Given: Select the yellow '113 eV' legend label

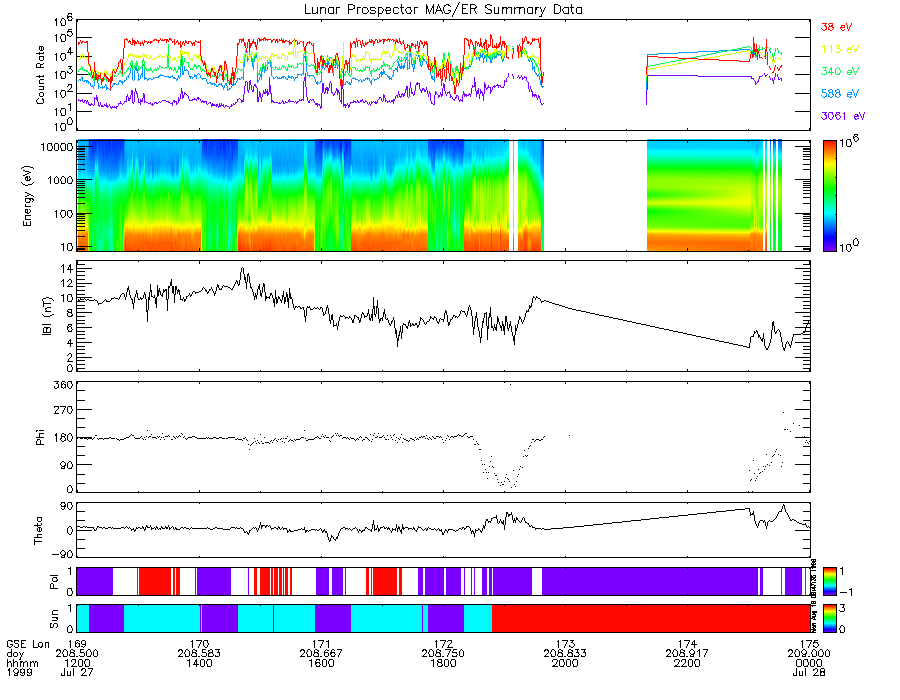Looking at the screenshot, I should (x=839, y=49).
